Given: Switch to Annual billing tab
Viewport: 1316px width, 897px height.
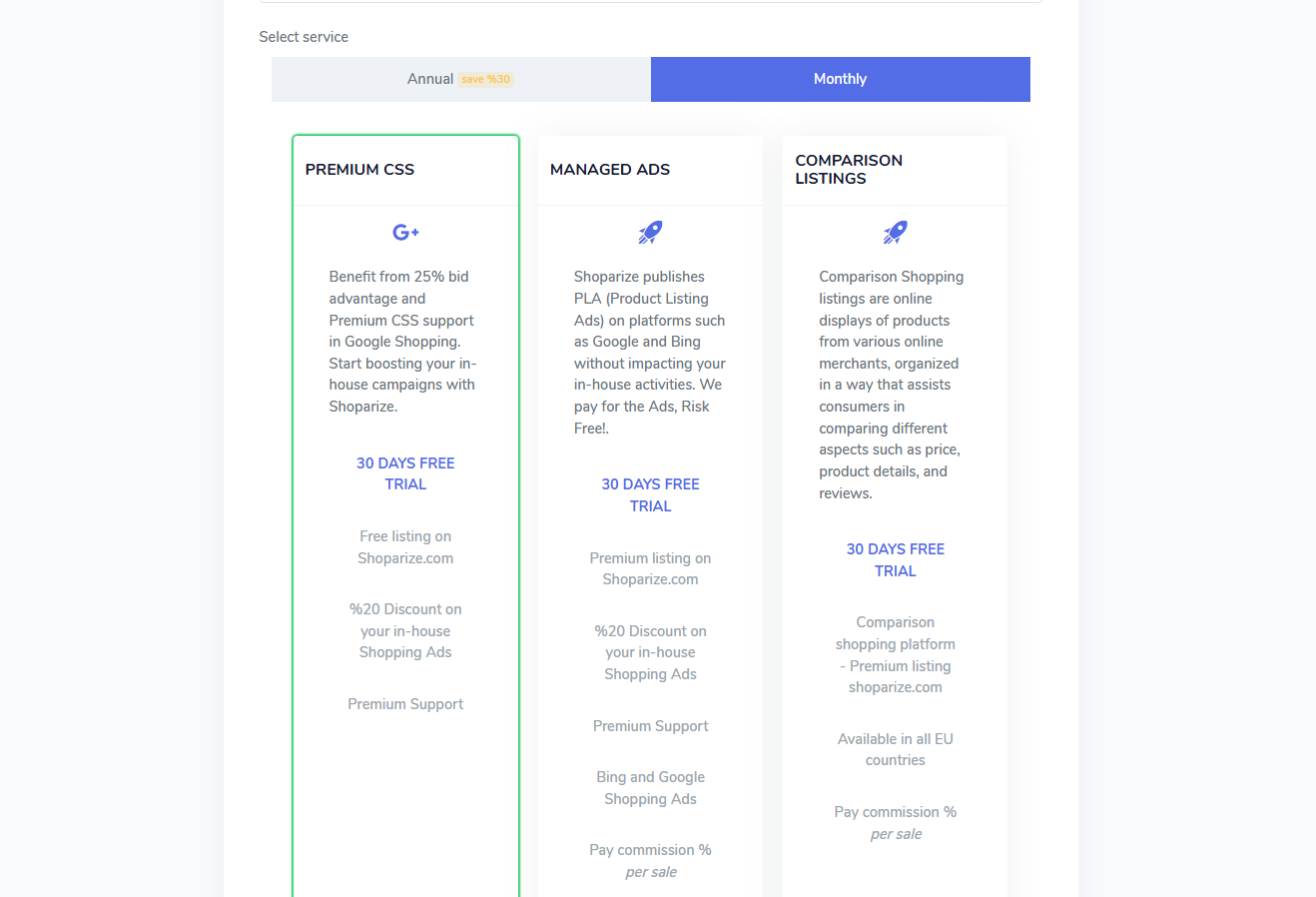Looking at the screenshot, I should click(431, 79).
